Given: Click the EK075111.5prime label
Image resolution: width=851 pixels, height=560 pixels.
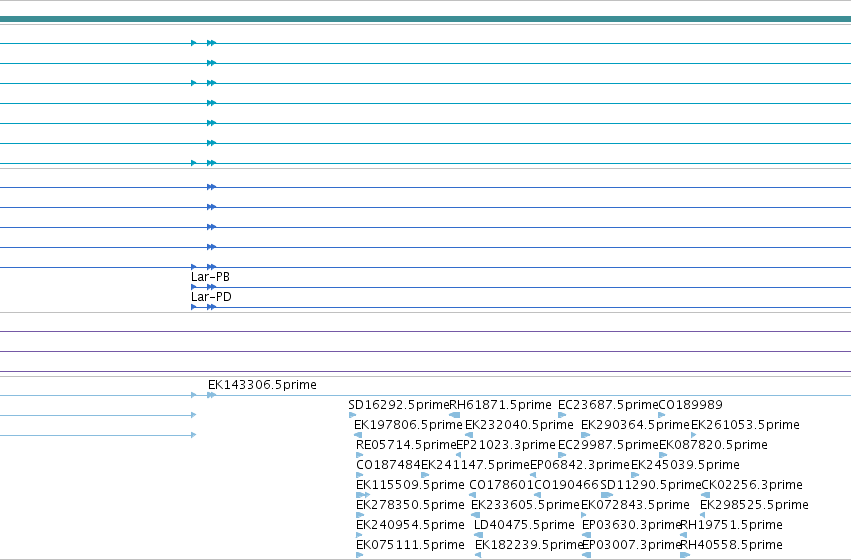Looking at the screenshot, I should pyautogui.click(x=410, y=545).
